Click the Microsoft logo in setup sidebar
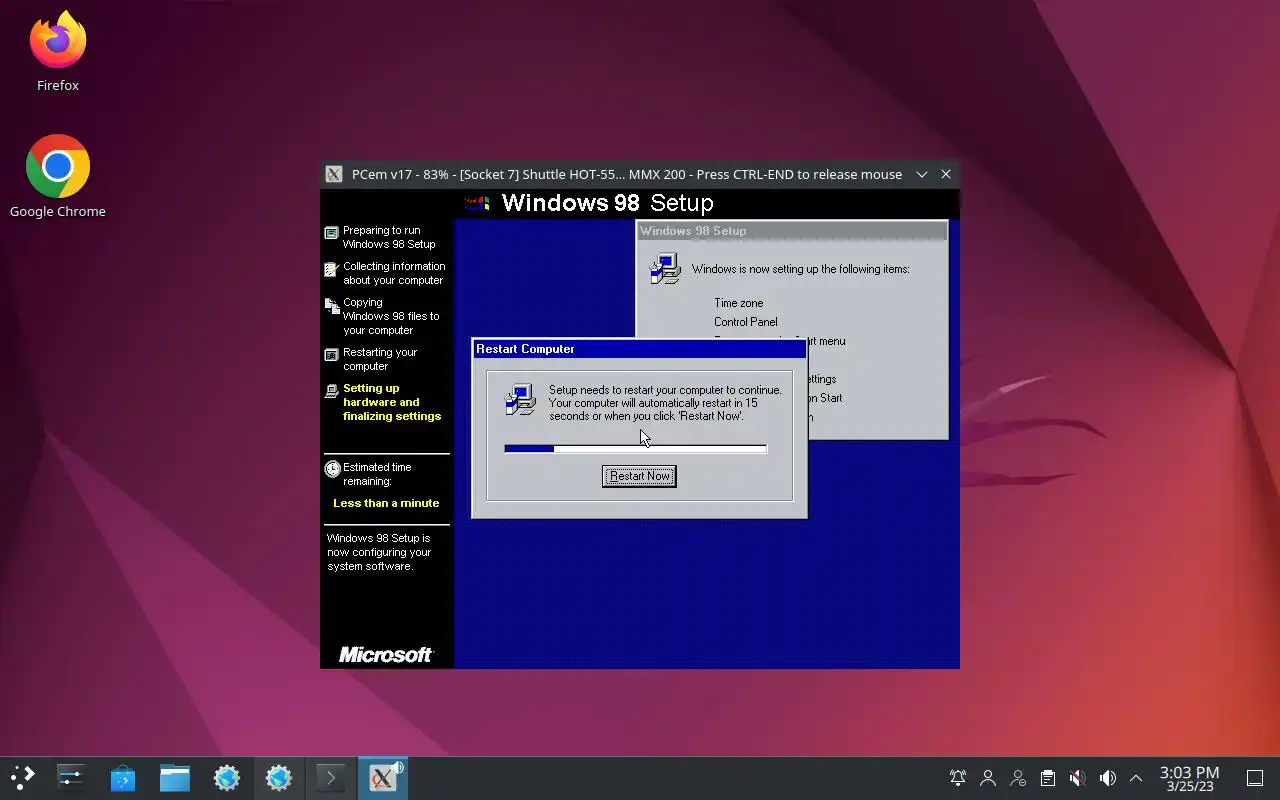Screen dimensions: 1280x800 point(386,655)
